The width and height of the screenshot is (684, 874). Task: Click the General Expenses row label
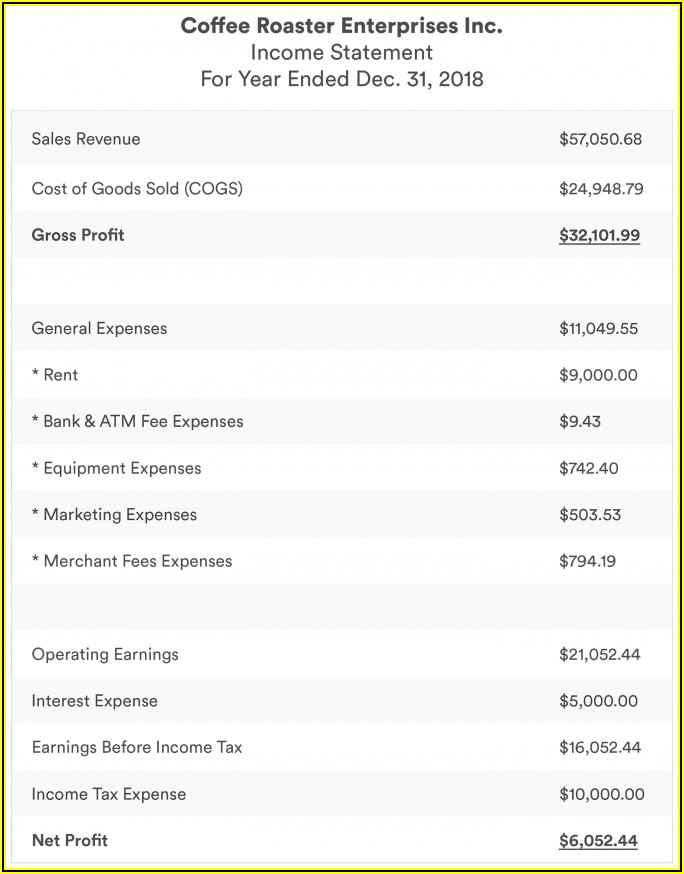pos(99,328)
